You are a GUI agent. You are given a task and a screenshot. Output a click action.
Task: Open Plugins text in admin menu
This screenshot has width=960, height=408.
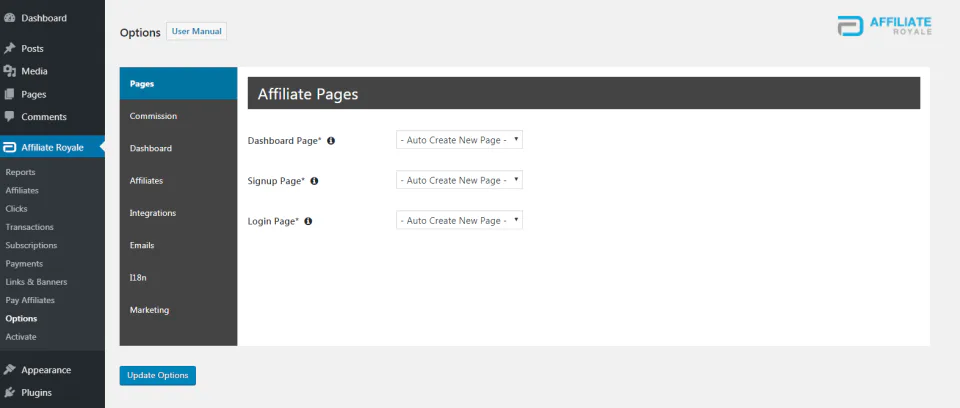37,393
